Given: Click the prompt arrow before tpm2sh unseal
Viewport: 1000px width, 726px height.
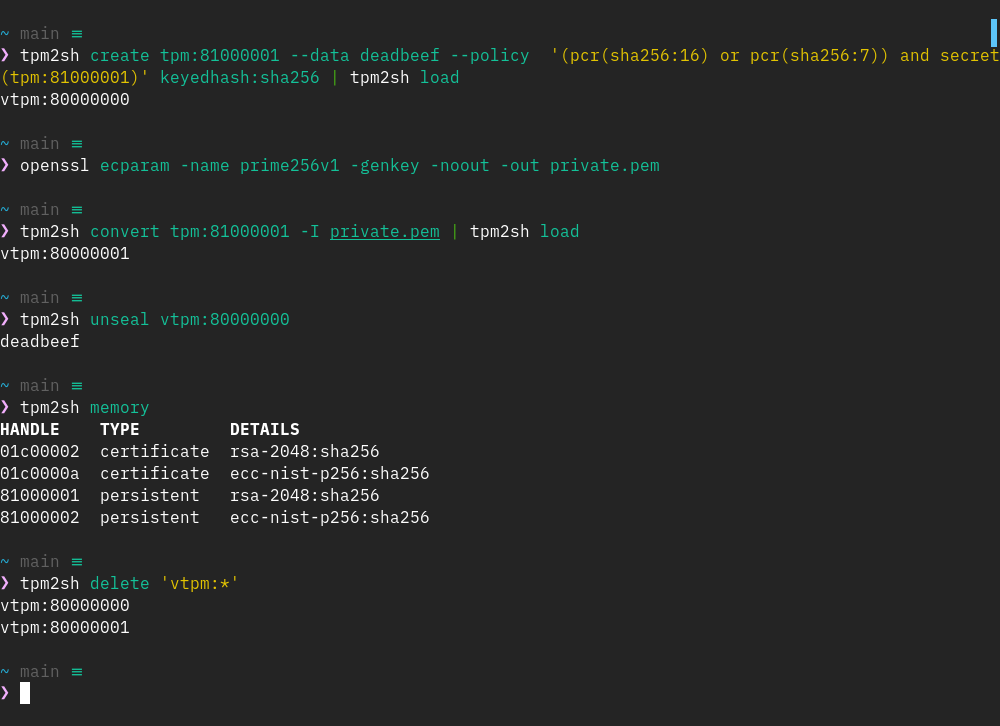Looking at the screenshot, I should tap(5, 319).
